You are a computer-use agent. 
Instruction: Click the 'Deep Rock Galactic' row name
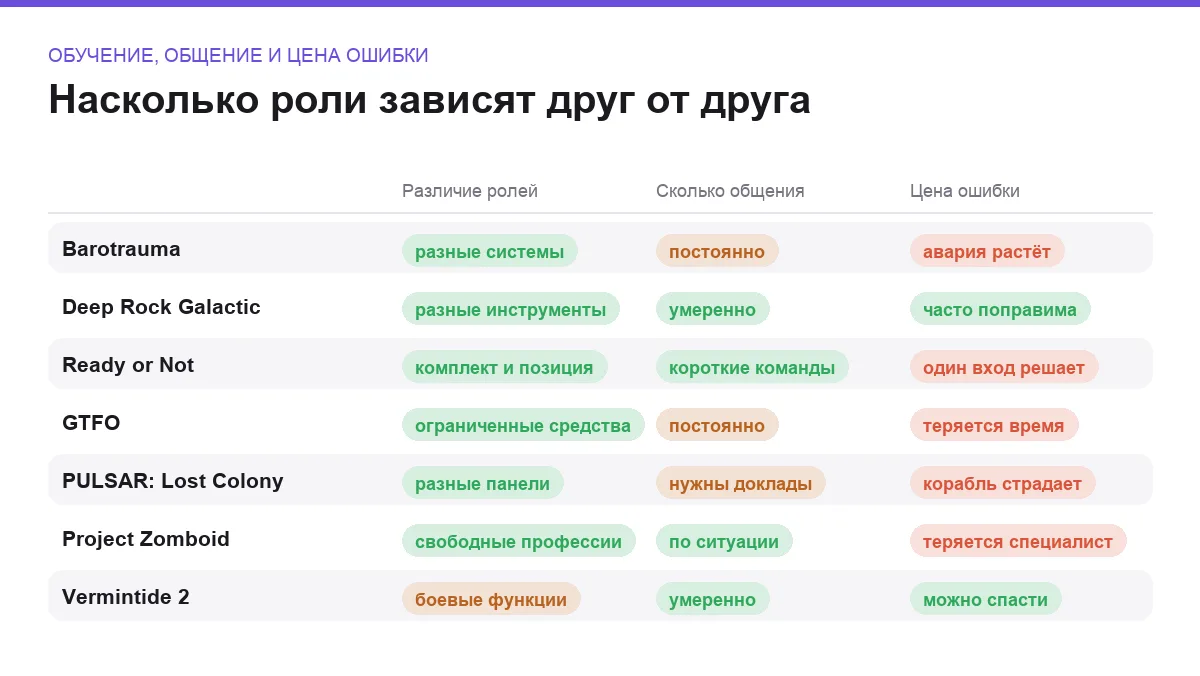pyautogui.click(x=161, y=307)
